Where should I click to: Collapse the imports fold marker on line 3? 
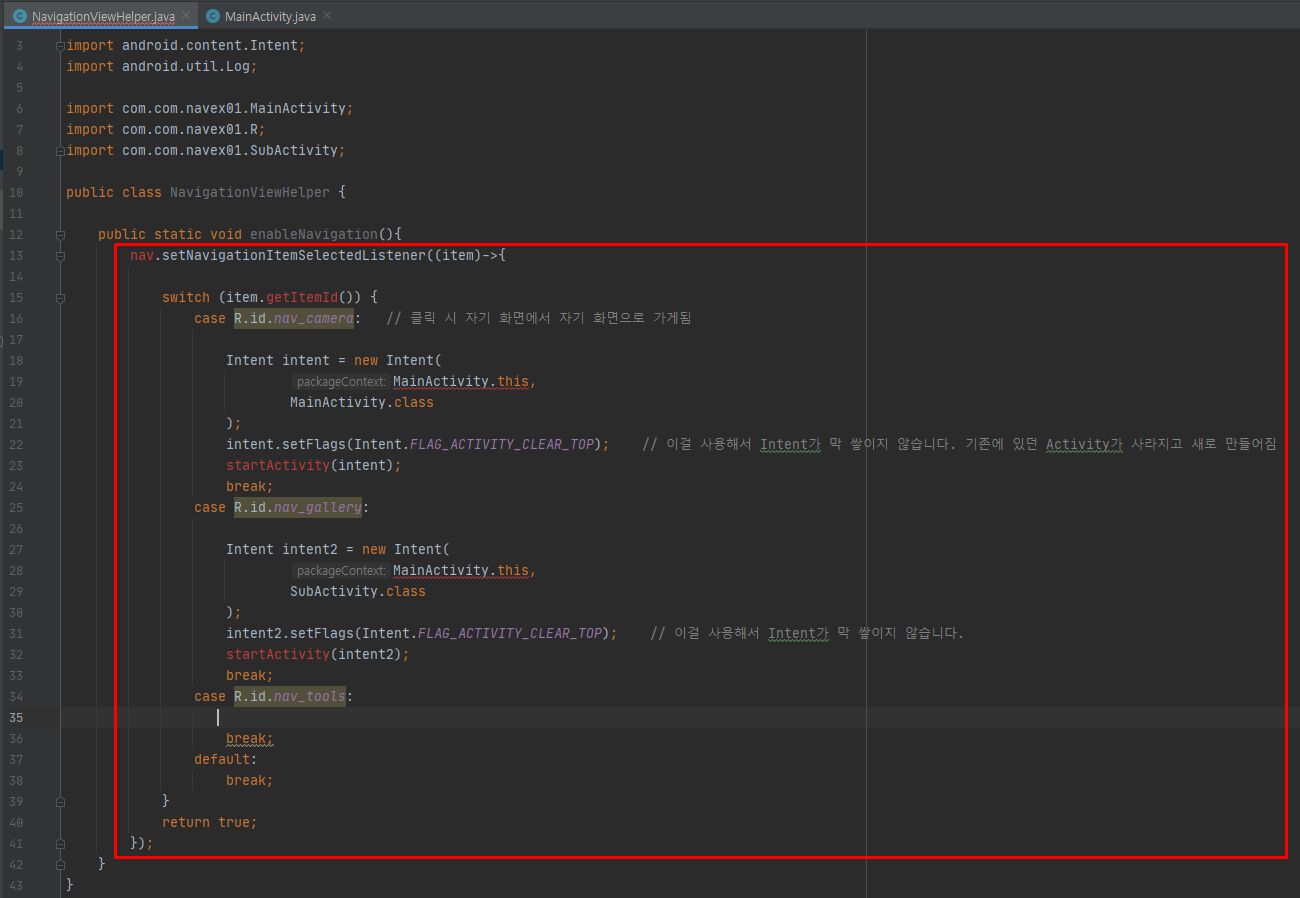point(61,46)
